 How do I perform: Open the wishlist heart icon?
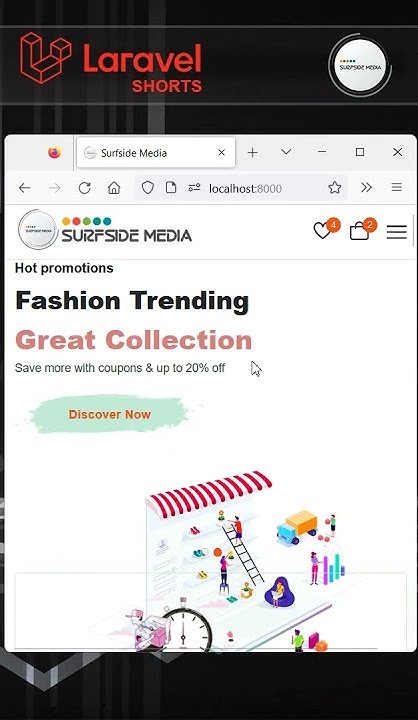pos(323,231)
